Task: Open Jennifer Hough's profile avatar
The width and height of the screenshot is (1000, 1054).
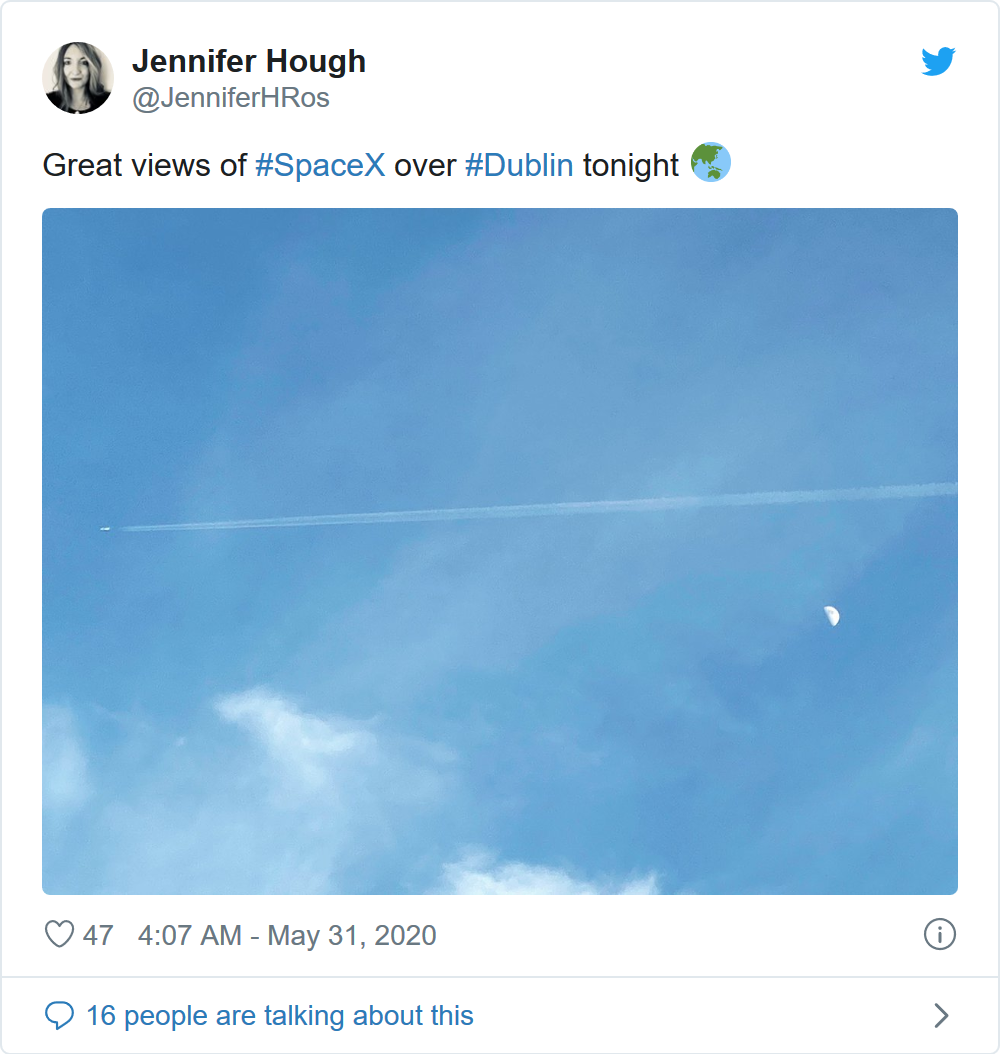Action: [78, 78]
